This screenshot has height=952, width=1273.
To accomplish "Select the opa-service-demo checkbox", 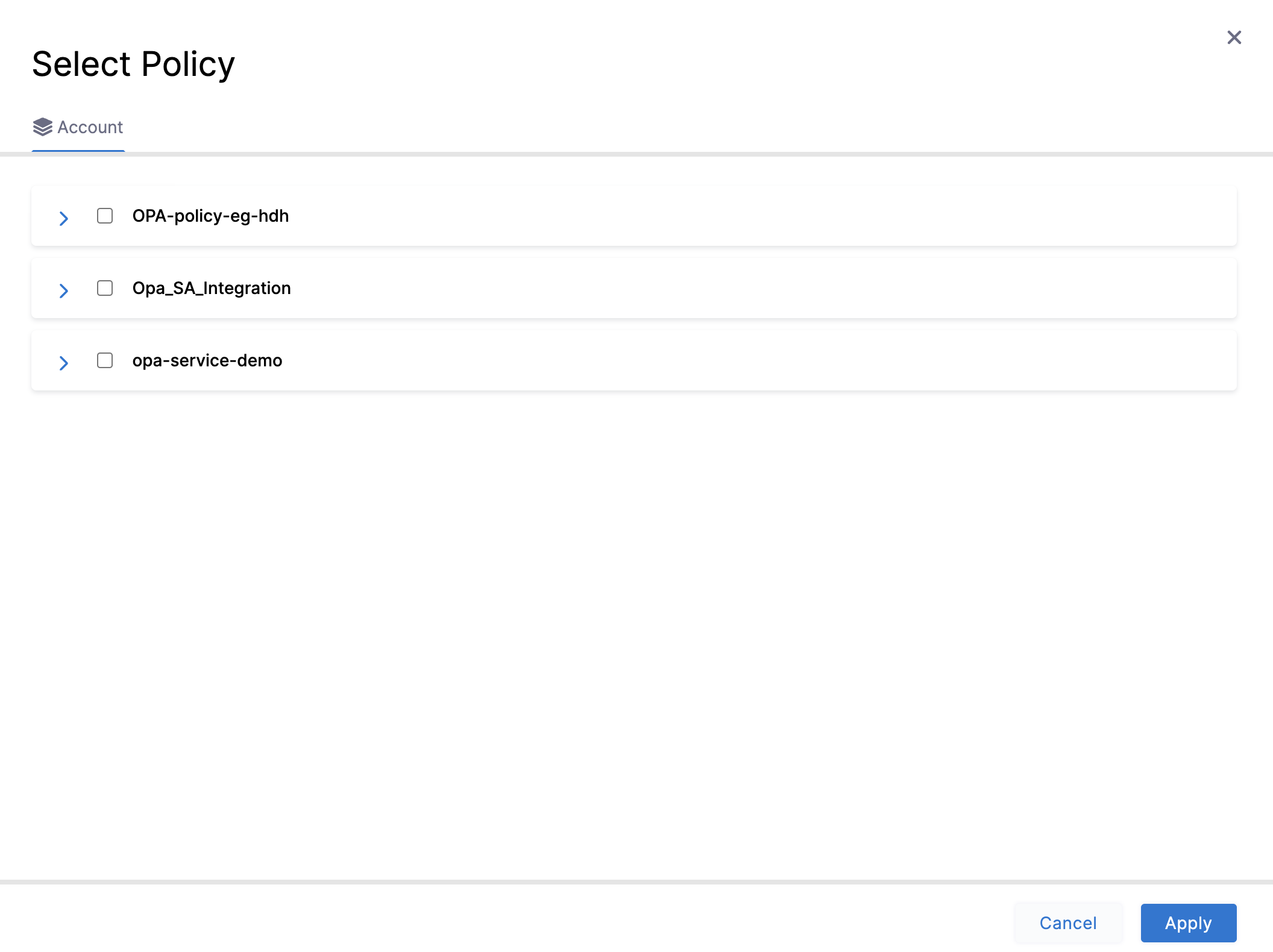I will tap(104, 360).
